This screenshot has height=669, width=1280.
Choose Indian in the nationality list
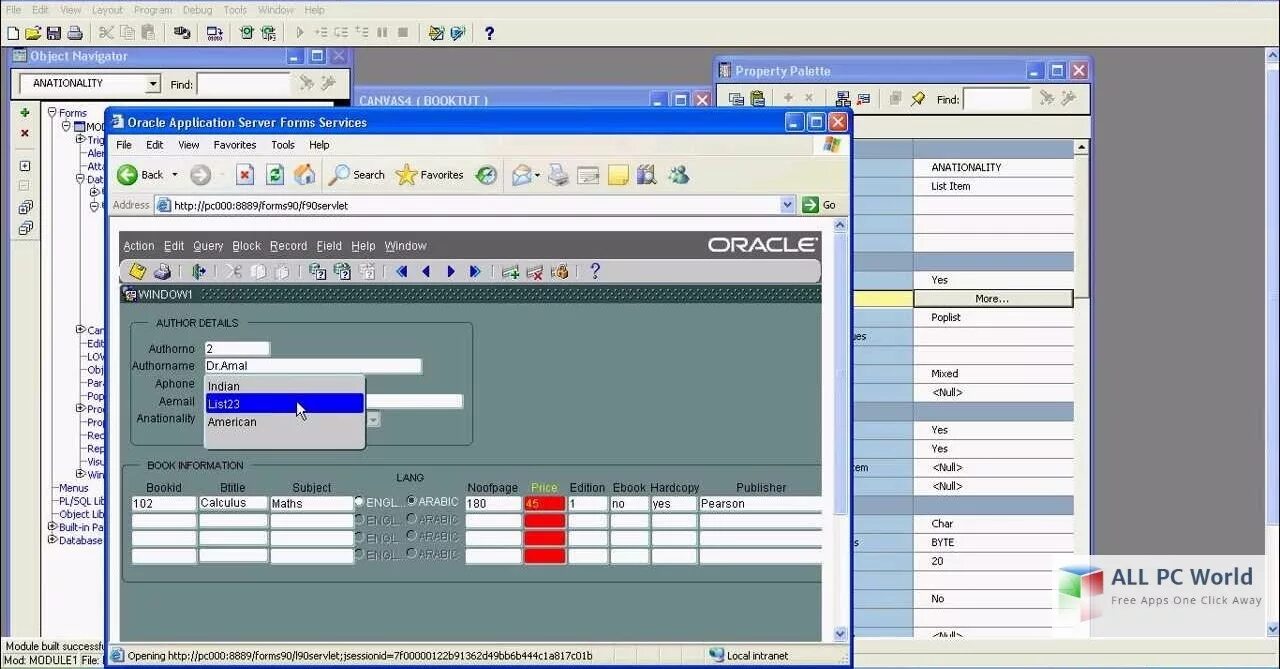click(284, 386)
